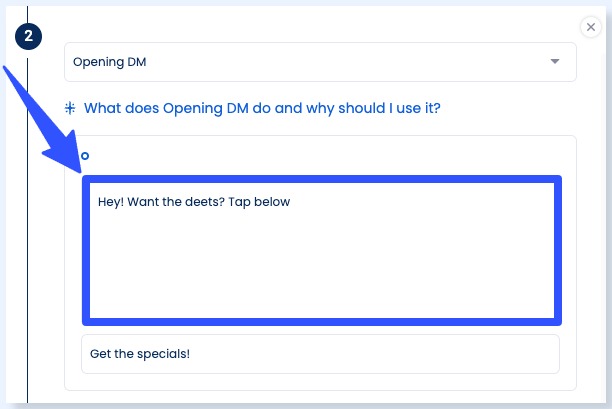Image resolution: width=612 pixels, height=409 pixels.
Task: Click the step 2 number badge
Action: point(28,36)
